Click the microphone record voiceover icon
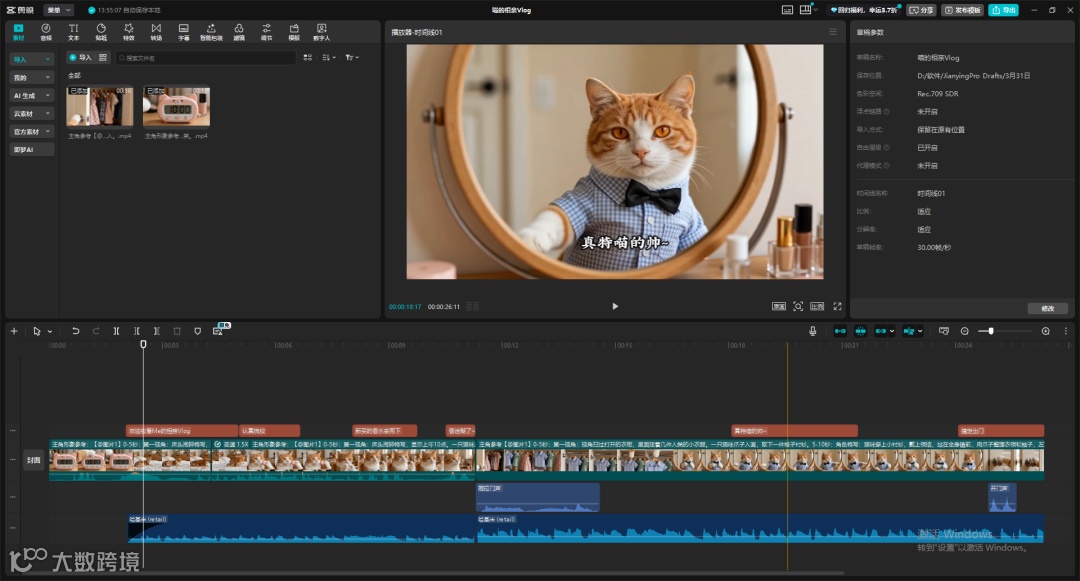This screenshot has width=1080, height=581. point(812,331)
